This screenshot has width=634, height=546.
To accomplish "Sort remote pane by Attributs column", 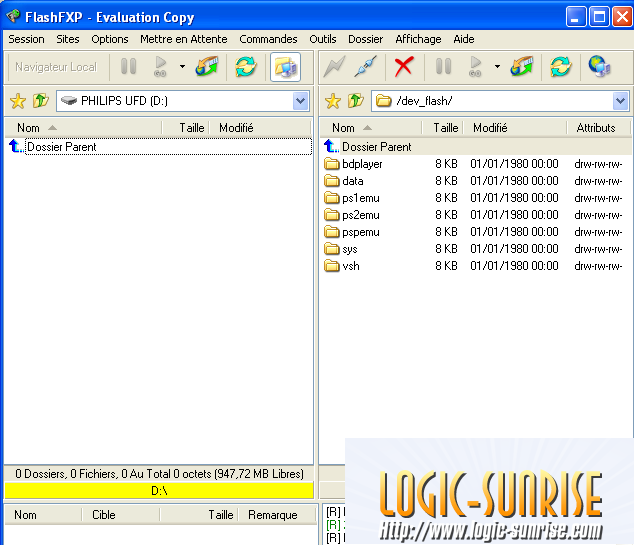I will pyautogui.click(x=598, y=128).
